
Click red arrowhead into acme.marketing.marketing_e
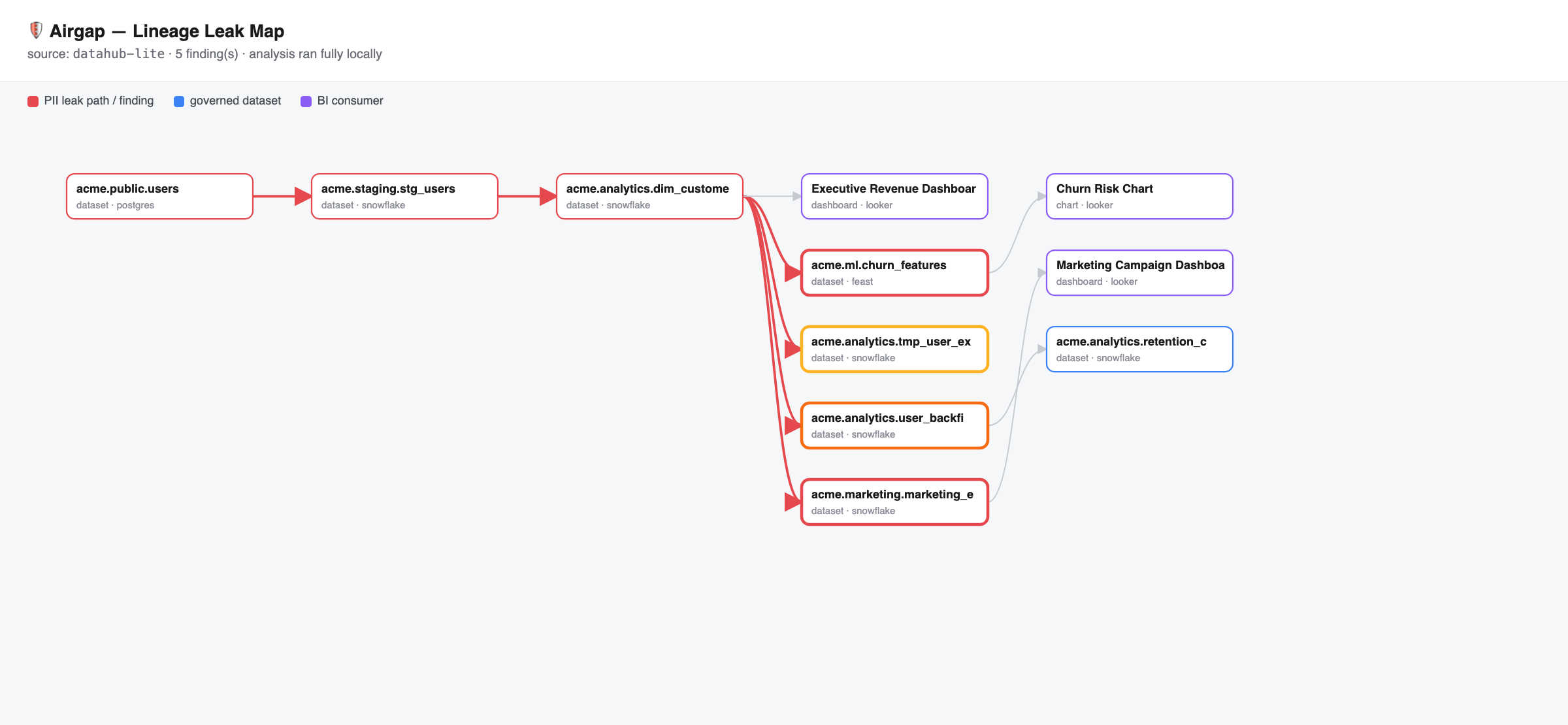click(793, 502)
